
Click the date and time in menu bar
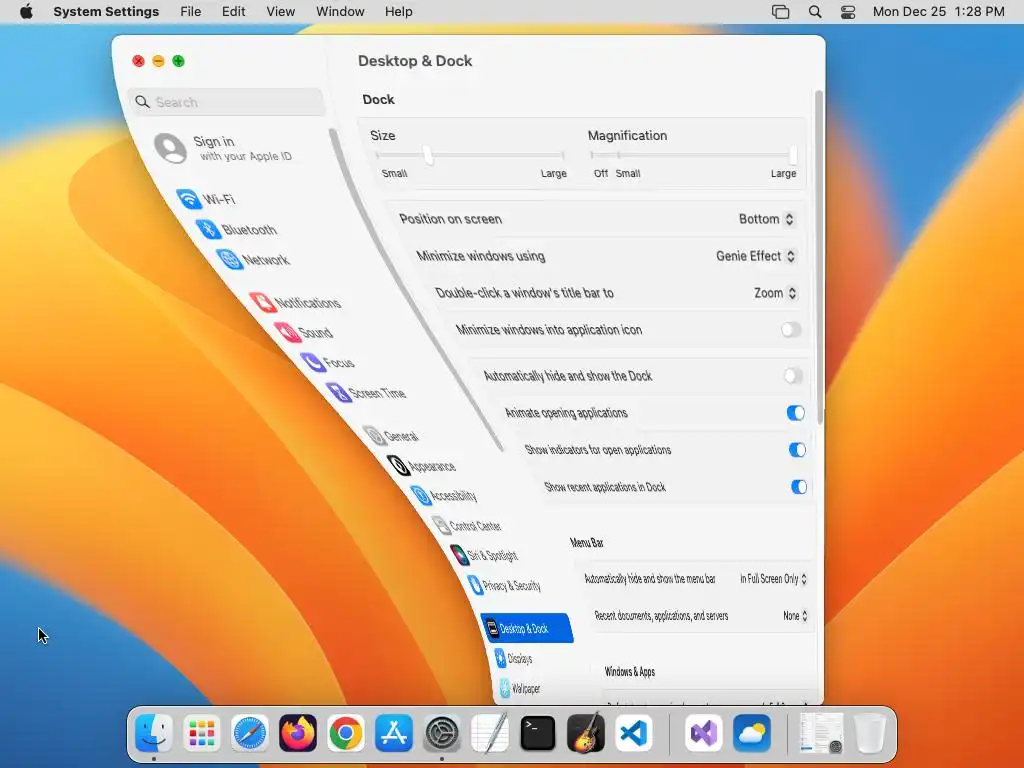coord(938,12)
